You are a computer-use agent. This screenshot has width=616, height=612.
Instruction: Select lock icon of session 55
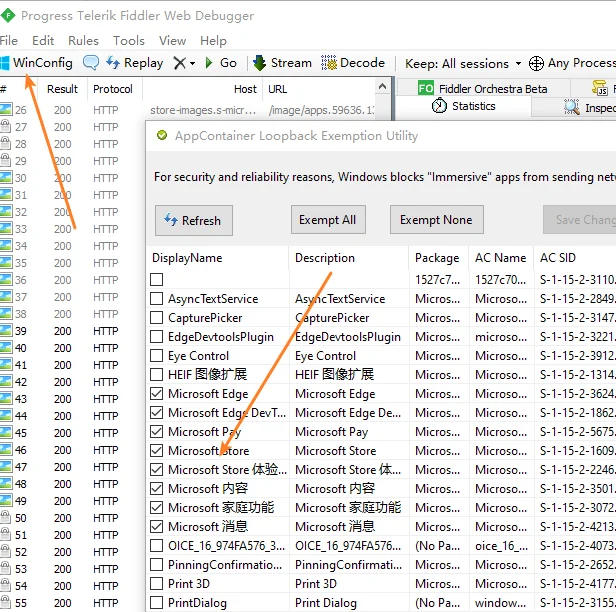pyautogui.click(x=6, y=602)
